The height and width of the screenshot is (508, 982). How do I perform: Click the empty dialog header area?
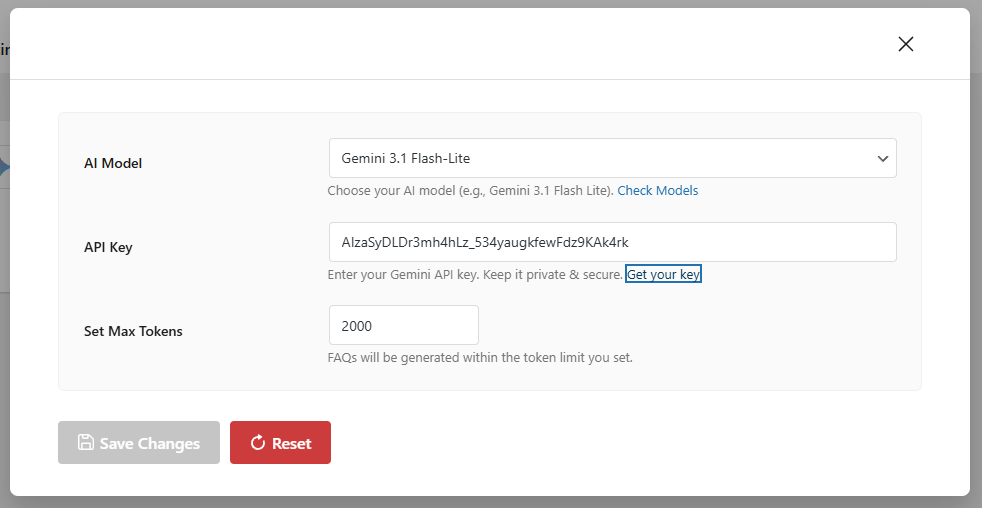click(450, 44)
